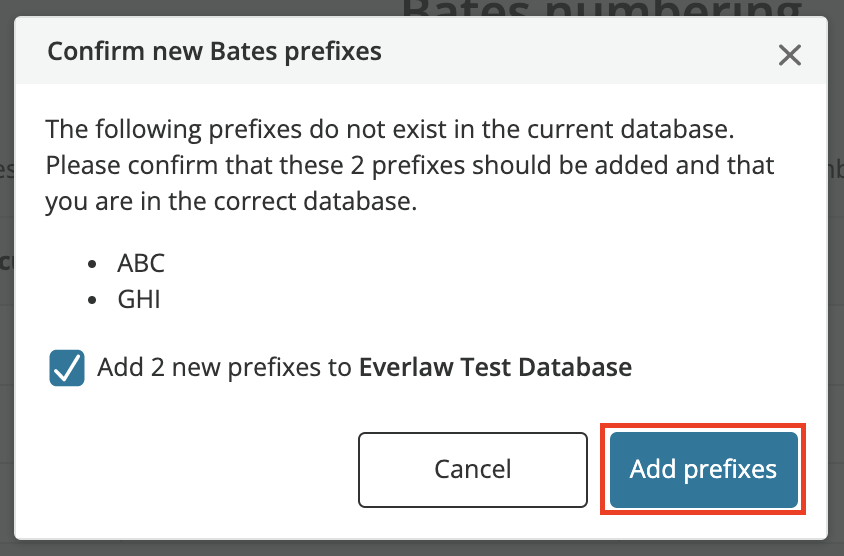Uncheck the Add 2 new prefixes checkbox

(67, 368)
